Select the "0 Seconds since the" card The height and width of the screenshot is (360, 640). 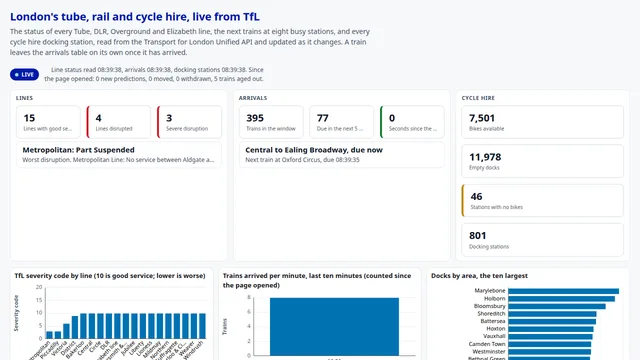412,122
